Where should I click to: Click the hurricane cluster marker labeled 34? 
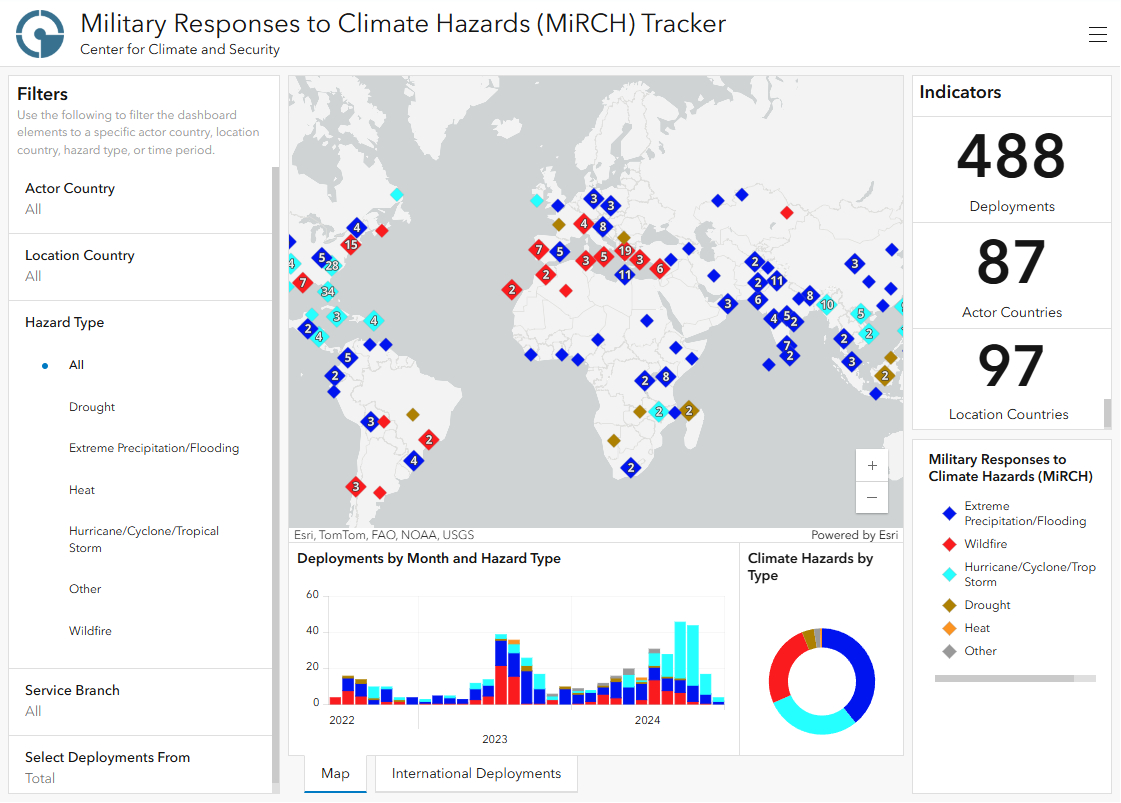327,292
